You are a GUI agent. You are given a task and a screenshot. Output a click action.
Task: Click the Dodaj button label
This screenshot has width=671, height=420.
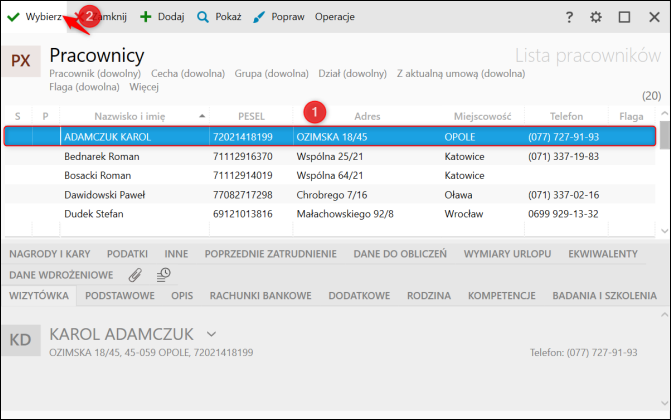pyautogui.click(x=171, y=17)
